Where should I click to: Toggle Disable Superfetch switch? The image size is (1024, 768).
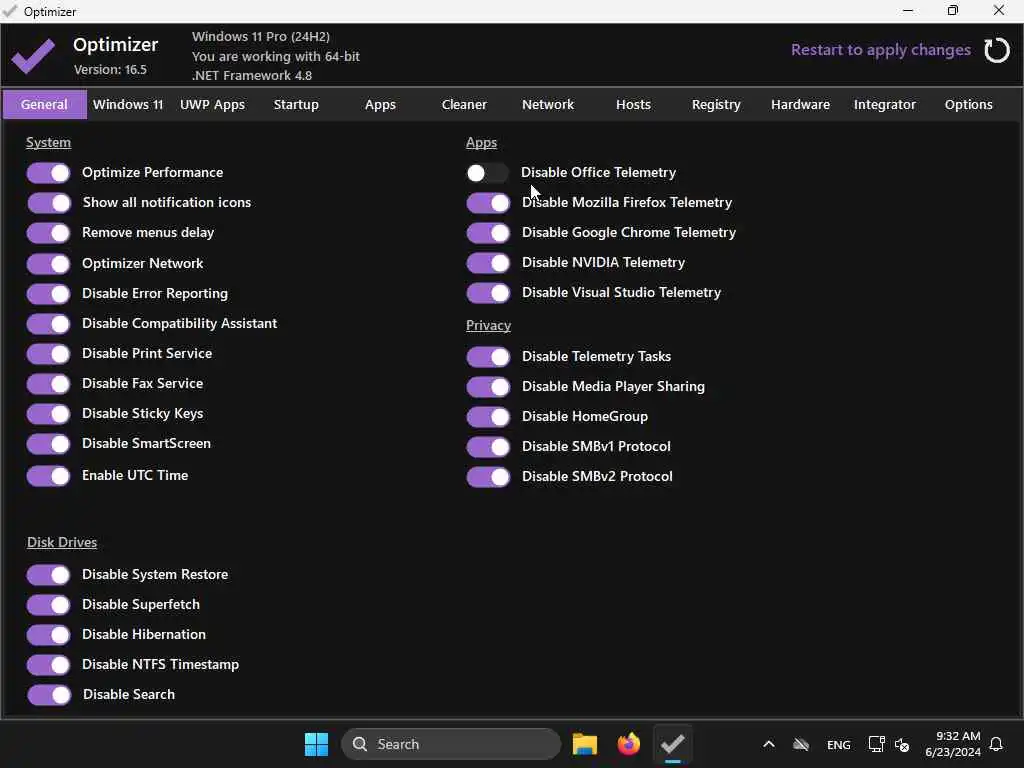coord(48,605)
